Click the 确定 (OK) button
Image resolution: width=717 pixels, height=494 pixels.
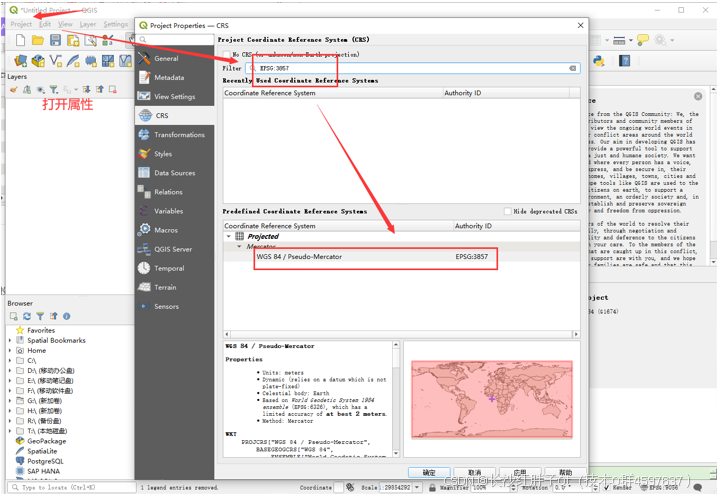(429, 473)
